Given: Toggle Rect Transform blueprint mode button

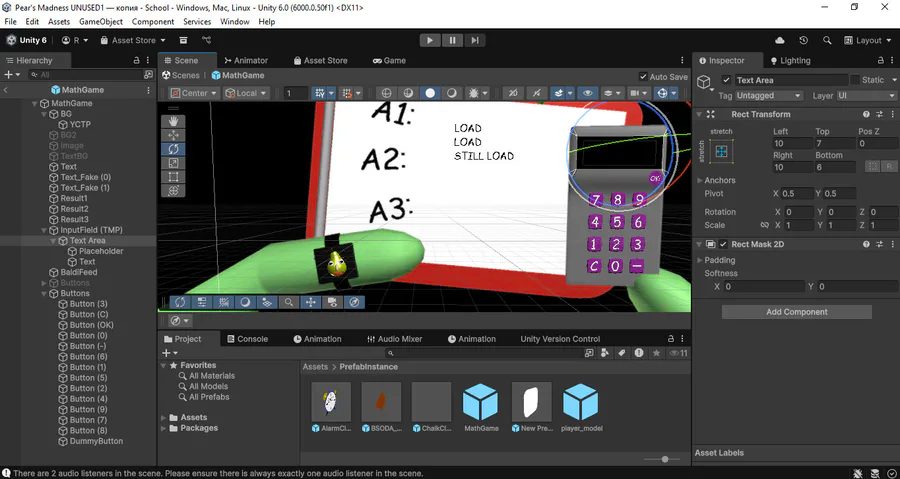Looking at the screenshot, I should click(x=872, y=166).
